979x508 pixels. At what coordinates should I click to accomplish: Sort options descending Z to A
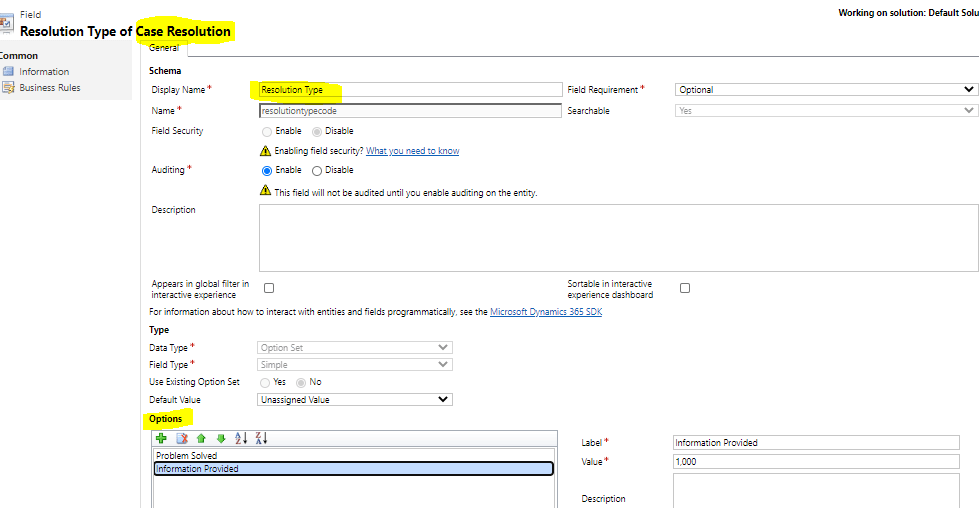click(x=262, y=439)
